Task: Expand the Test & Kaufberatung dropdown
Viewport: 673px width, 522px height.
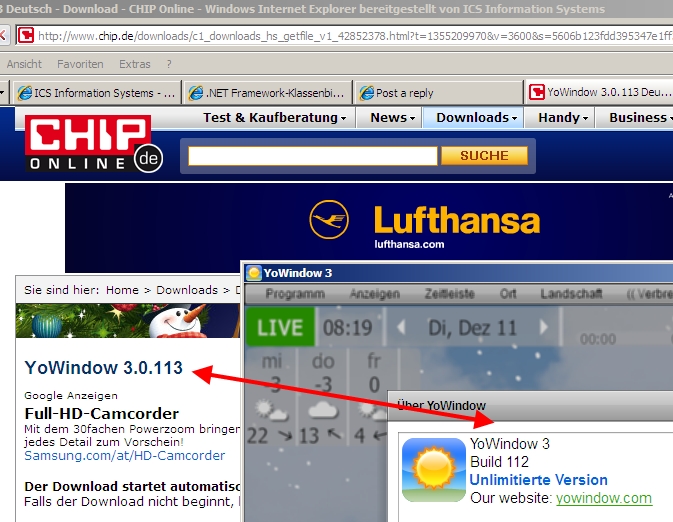Action: coord(275,117)
